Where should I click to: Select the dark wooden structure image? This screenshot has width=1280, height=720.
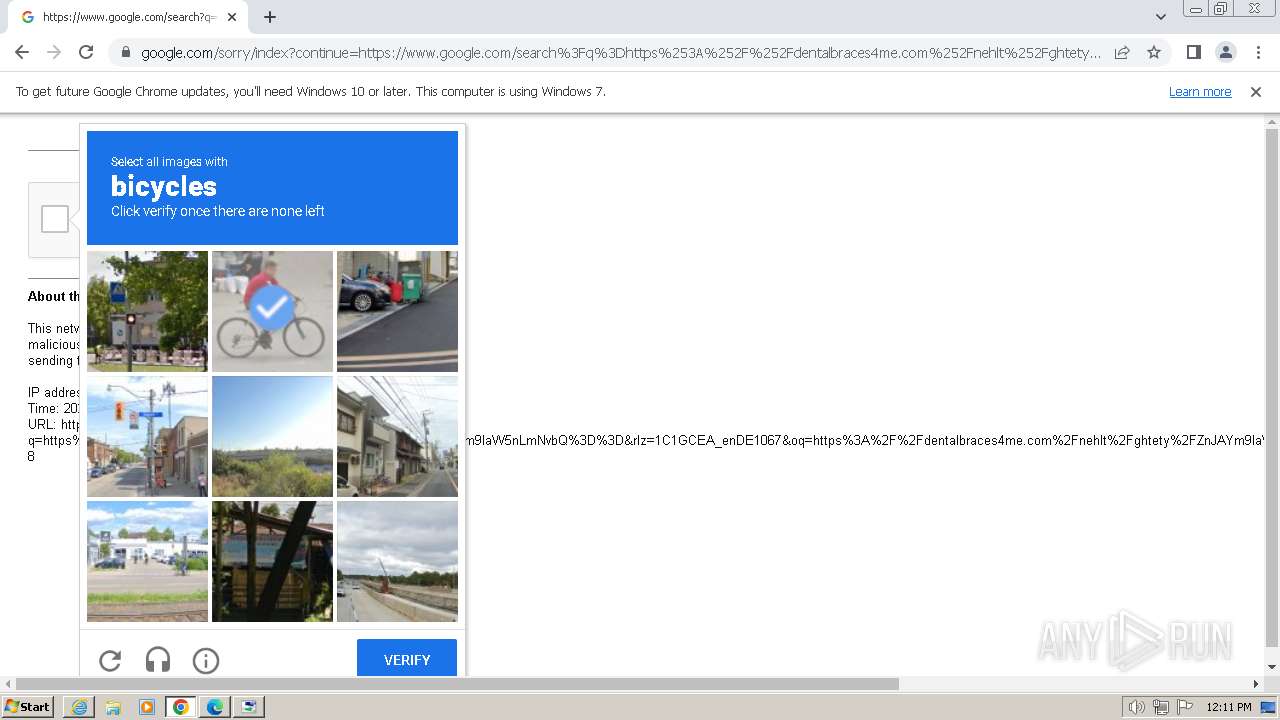(x=272, y=561)
